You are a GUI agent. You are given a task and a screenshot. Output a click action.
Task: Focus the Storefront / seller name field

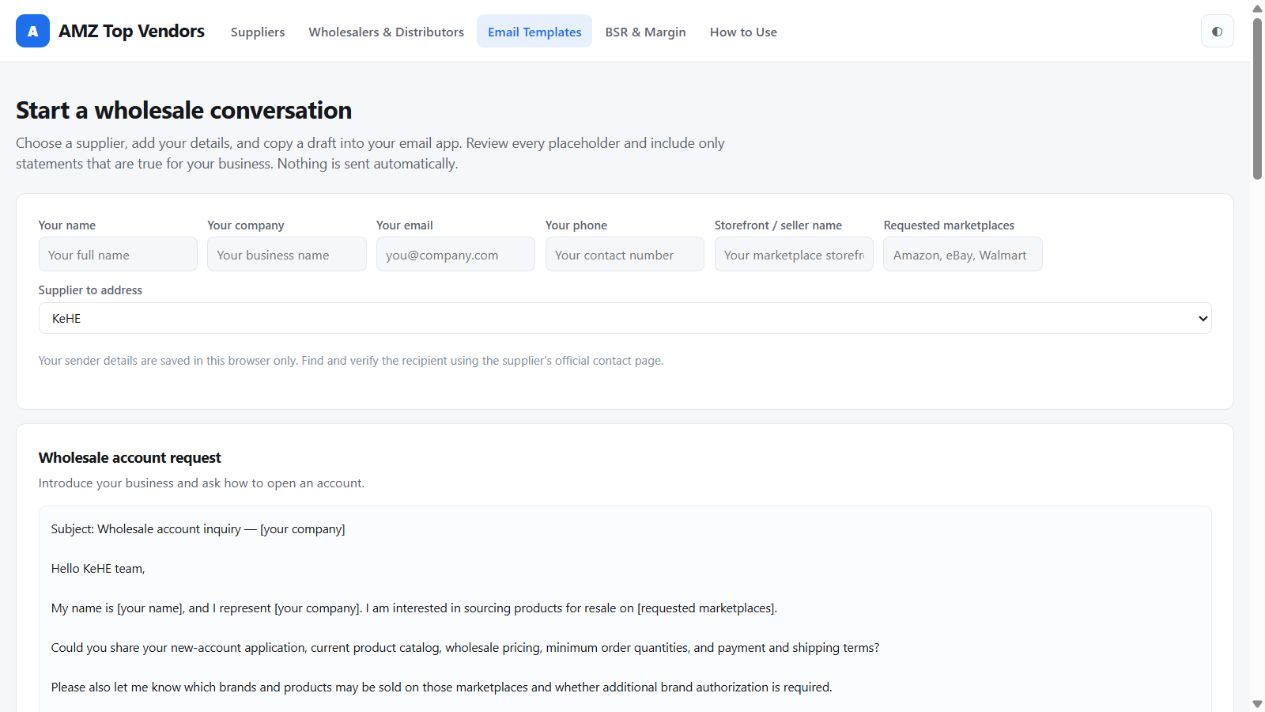click(x=794, y=254)
